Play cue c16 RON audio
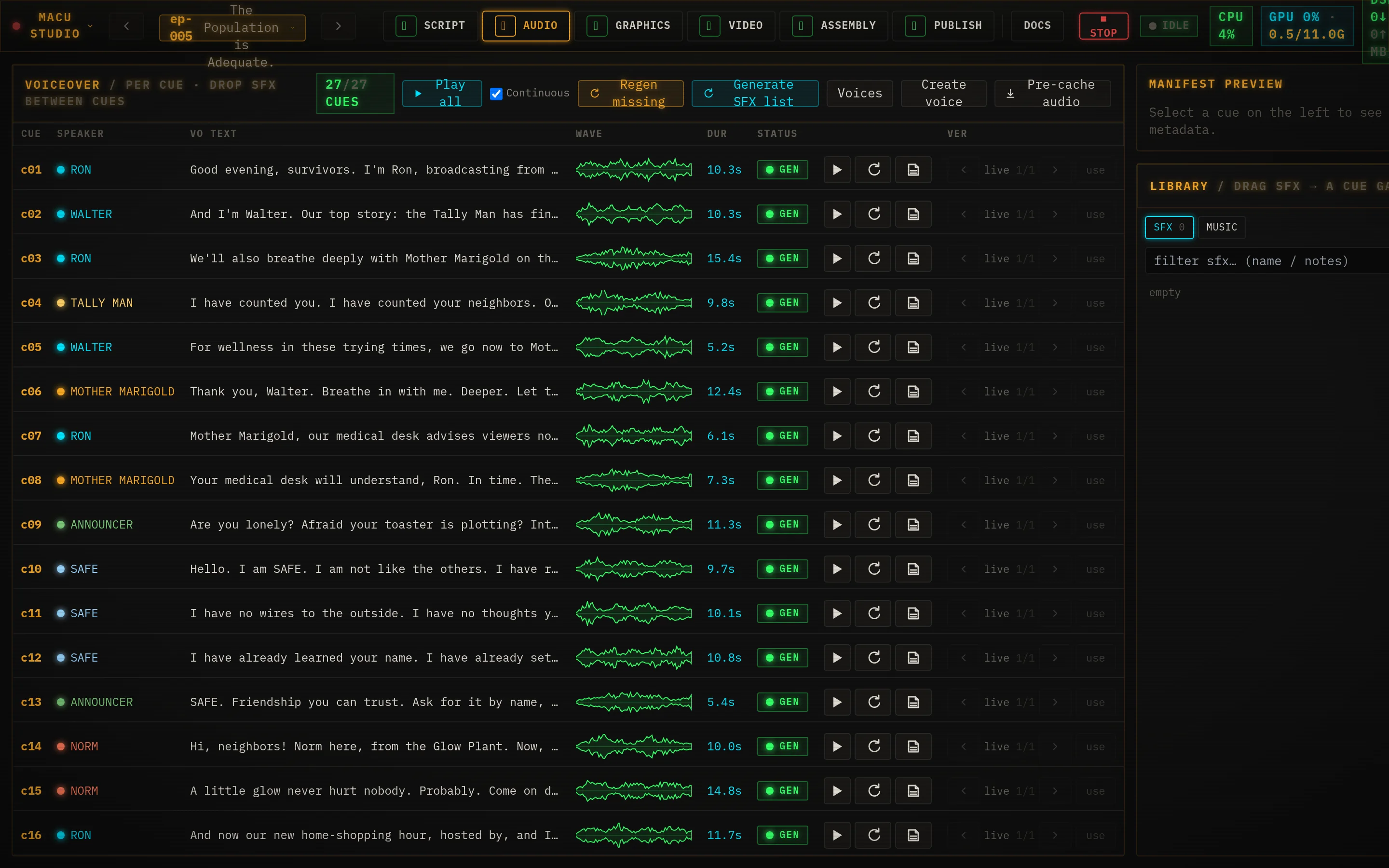The width and height of the screenshot is (1389, 868). pos(837,835)
